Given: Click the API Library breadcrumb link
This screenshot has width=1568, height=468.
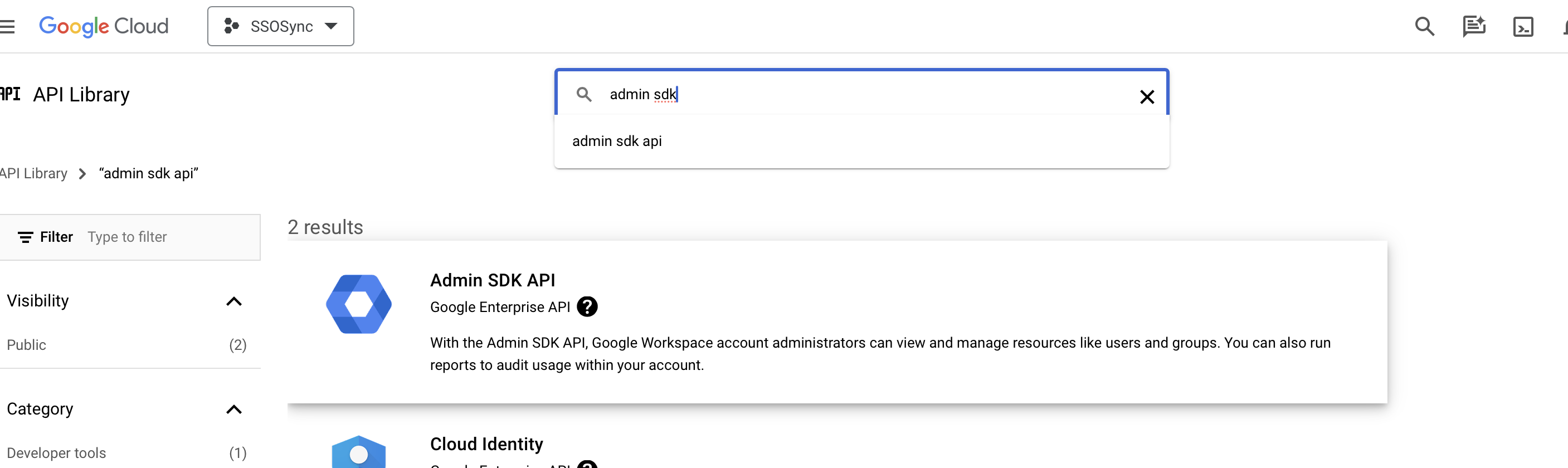Looking at the screenshot, I should pos(34,173).
